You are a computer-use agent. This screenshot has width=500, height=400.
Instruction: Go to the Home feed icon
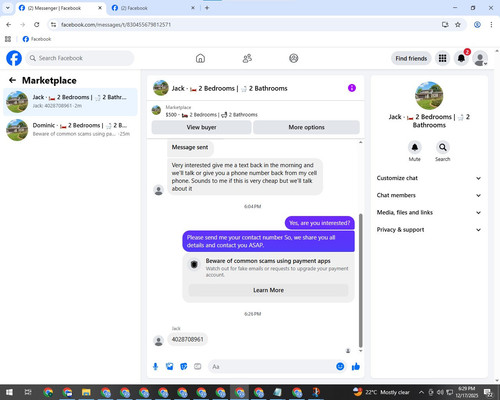pyautogui.click(x=200, y=58)
